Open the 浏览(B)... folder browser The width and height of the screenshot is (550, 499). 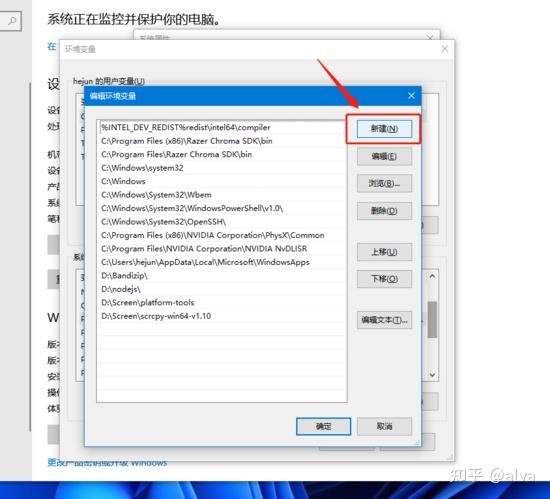[384, 183]
